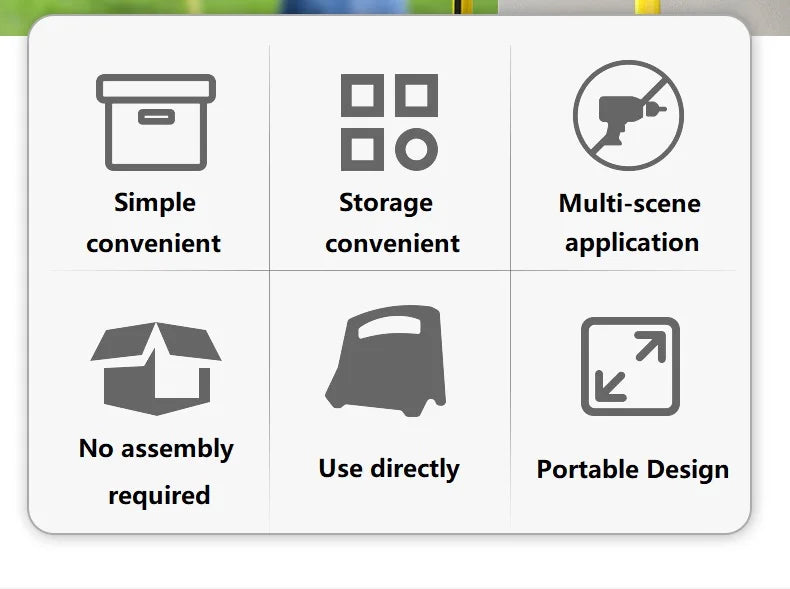This screenshot has height=589, width=790.
Task: Click the "Portable Design" label
Action: (632, 469)
